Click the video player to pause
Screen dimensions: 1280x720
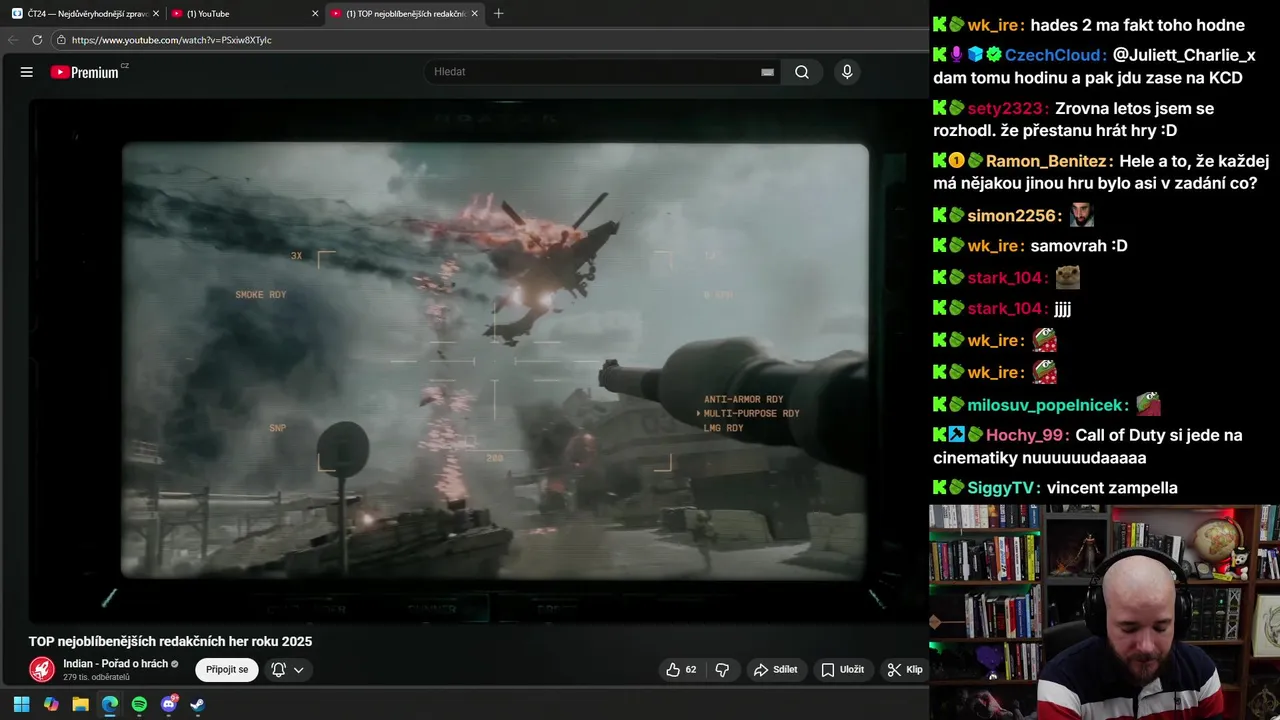479,361
